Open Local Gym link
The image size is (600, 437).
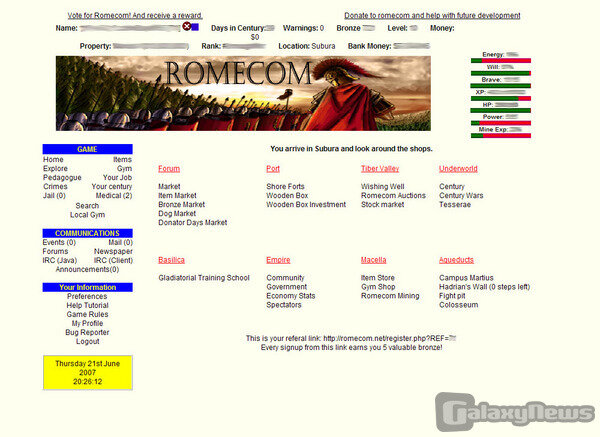tap(87, 215)
